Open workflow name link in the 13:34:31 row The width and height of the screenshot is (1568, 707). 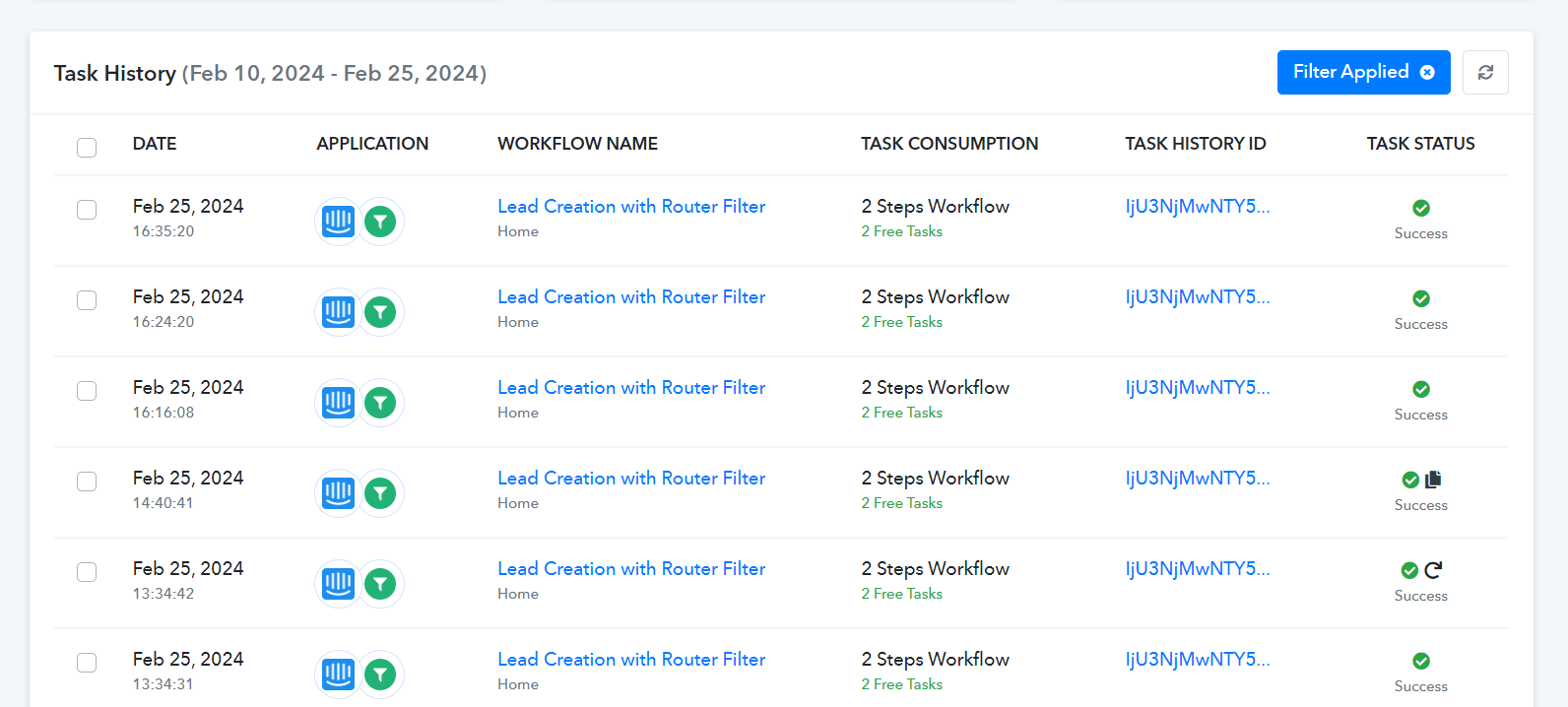[630, 660]
